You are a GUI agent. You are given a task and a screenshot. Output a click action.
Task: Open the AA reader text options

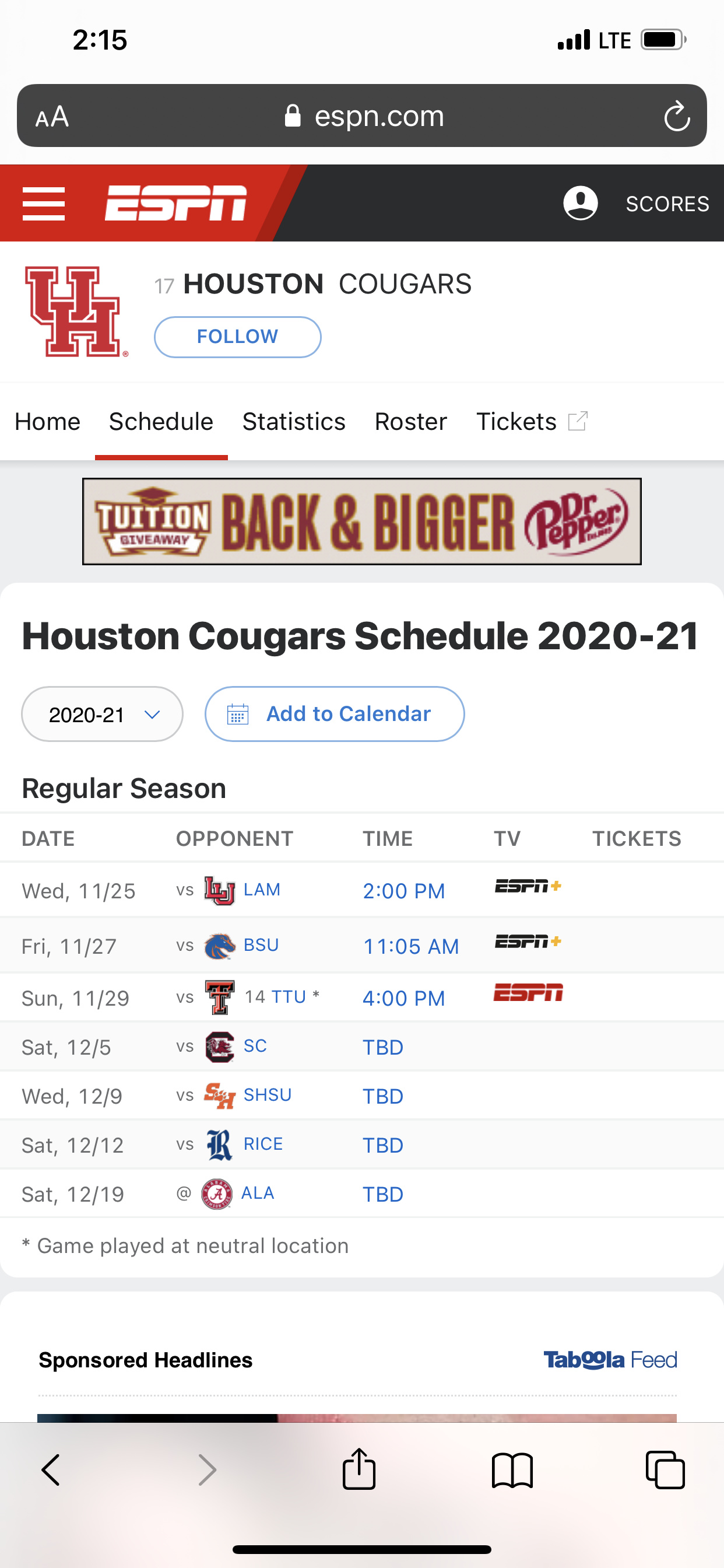pos(52,116)
